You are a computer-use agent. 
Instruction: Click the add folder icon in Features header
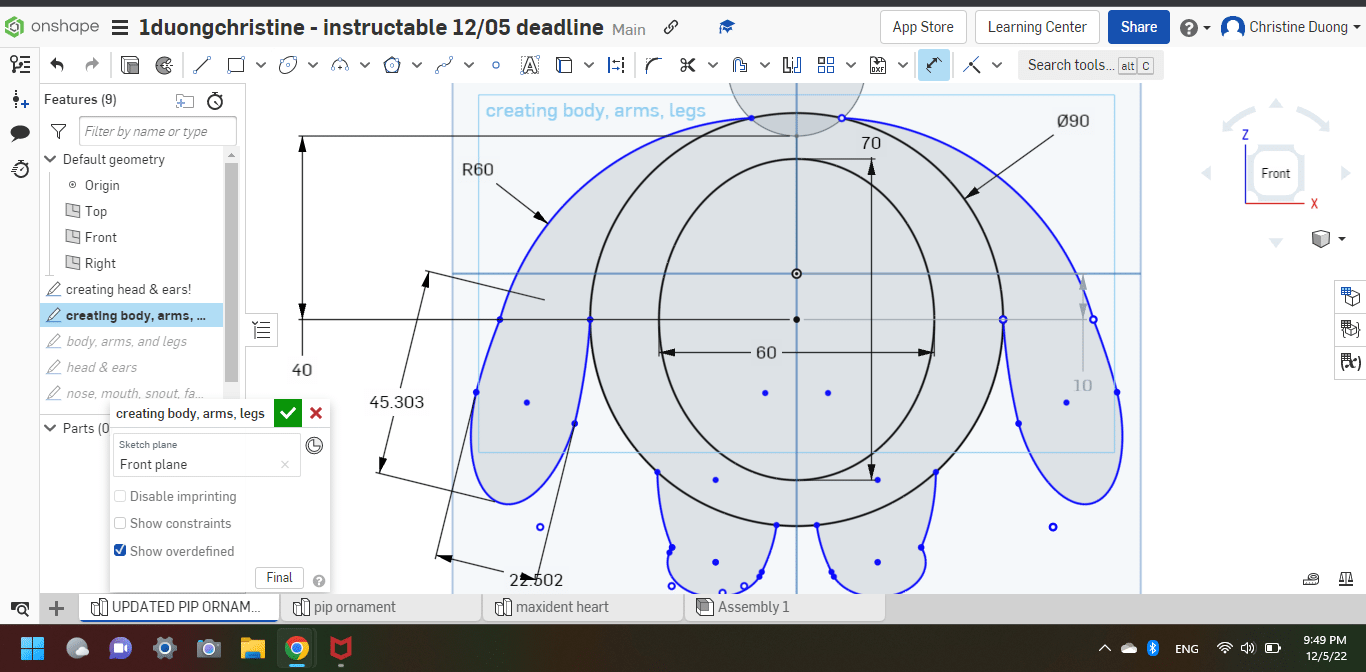[185, 100]
